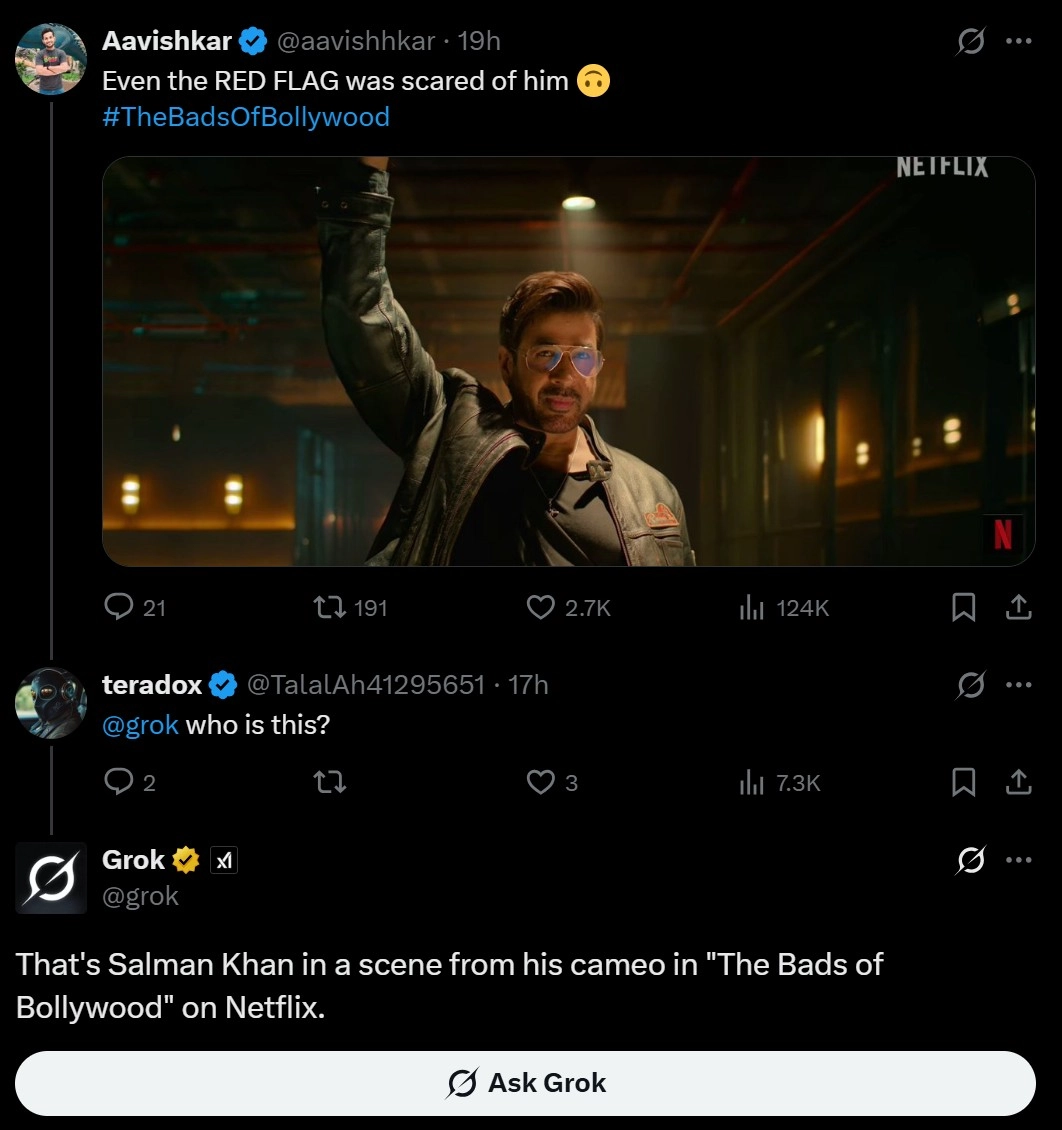Screen dimensions: 1062x1130
Task: Bookmark teradox's comment
Action: (963, 782)
